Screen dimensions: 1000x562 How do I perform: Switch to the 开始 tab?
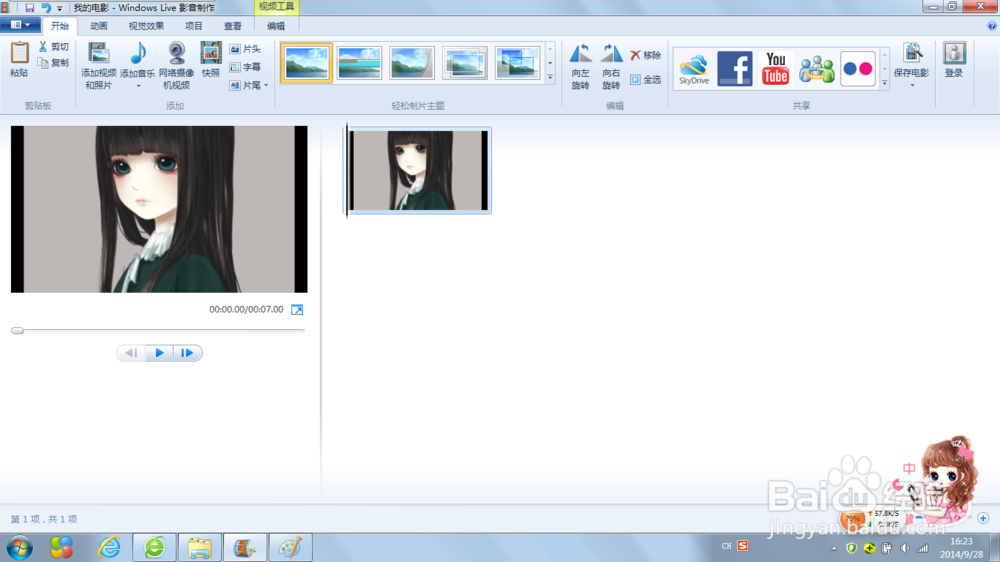tap(60, 26)
